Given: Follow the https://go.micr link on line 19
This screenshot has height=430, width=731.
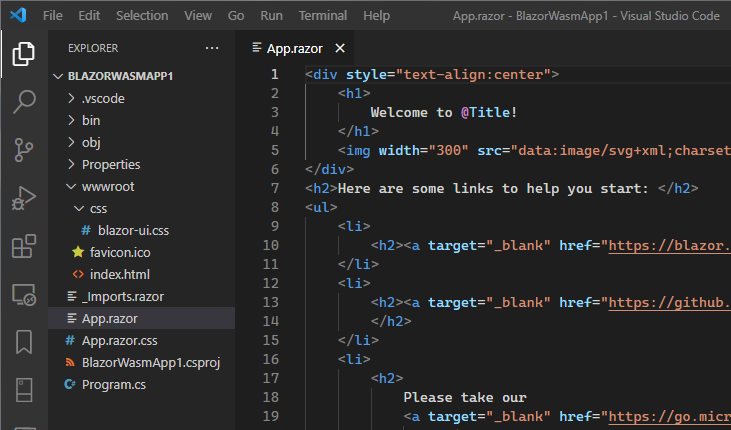Looking at the screenshot, I should (x=669, y=416).
